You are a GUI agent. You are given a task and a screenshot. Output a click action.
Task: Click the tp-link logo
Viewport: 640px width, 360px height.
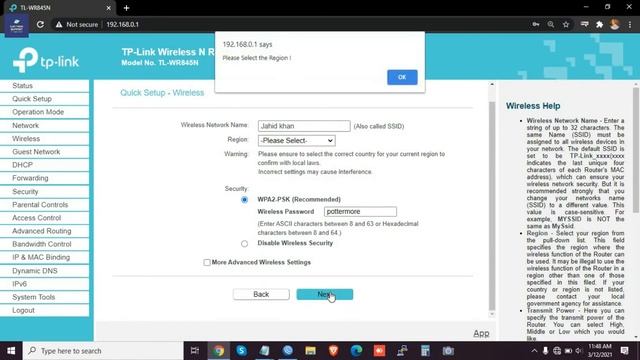46,60
